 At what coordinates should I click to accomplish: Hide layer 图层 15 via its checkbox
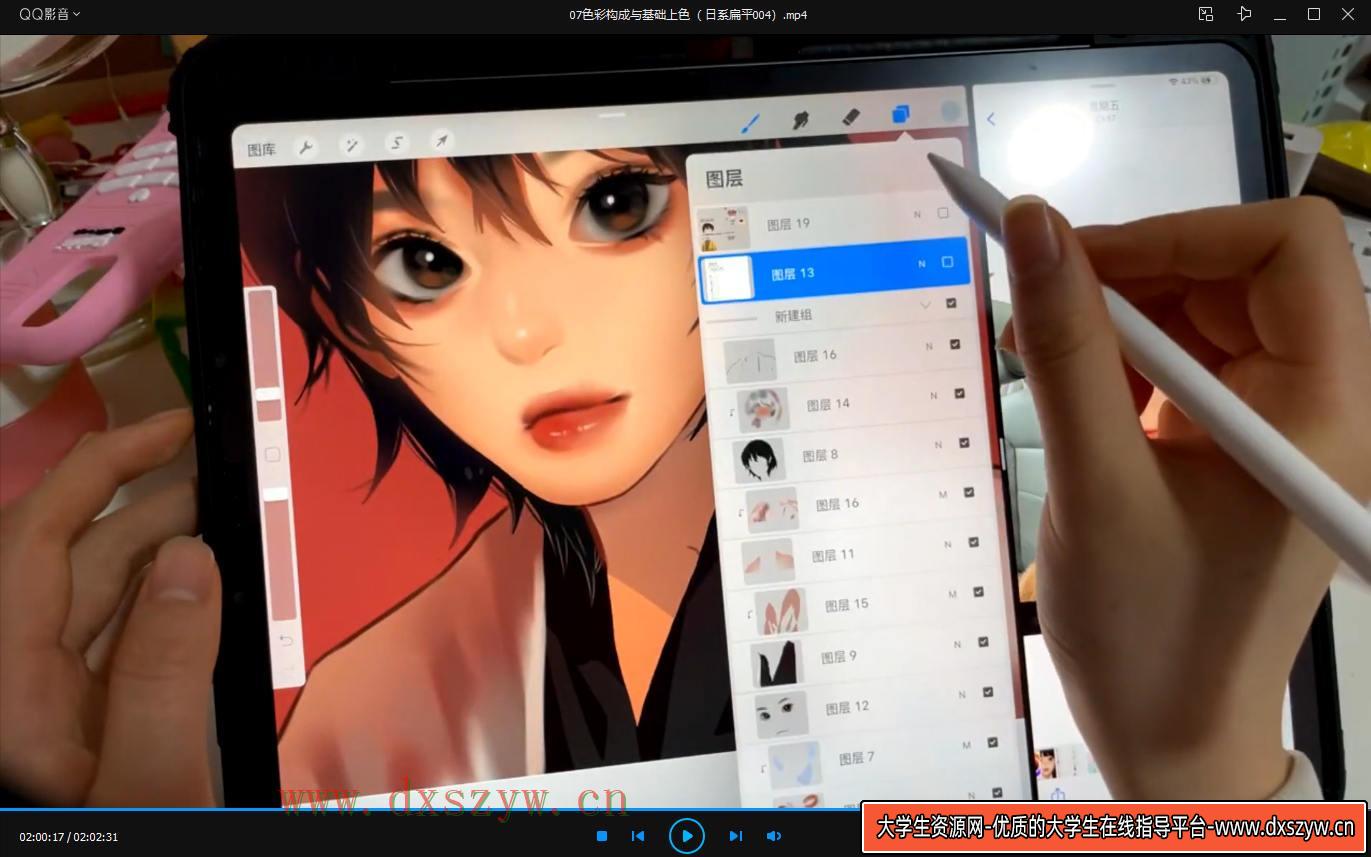(978, 592)
